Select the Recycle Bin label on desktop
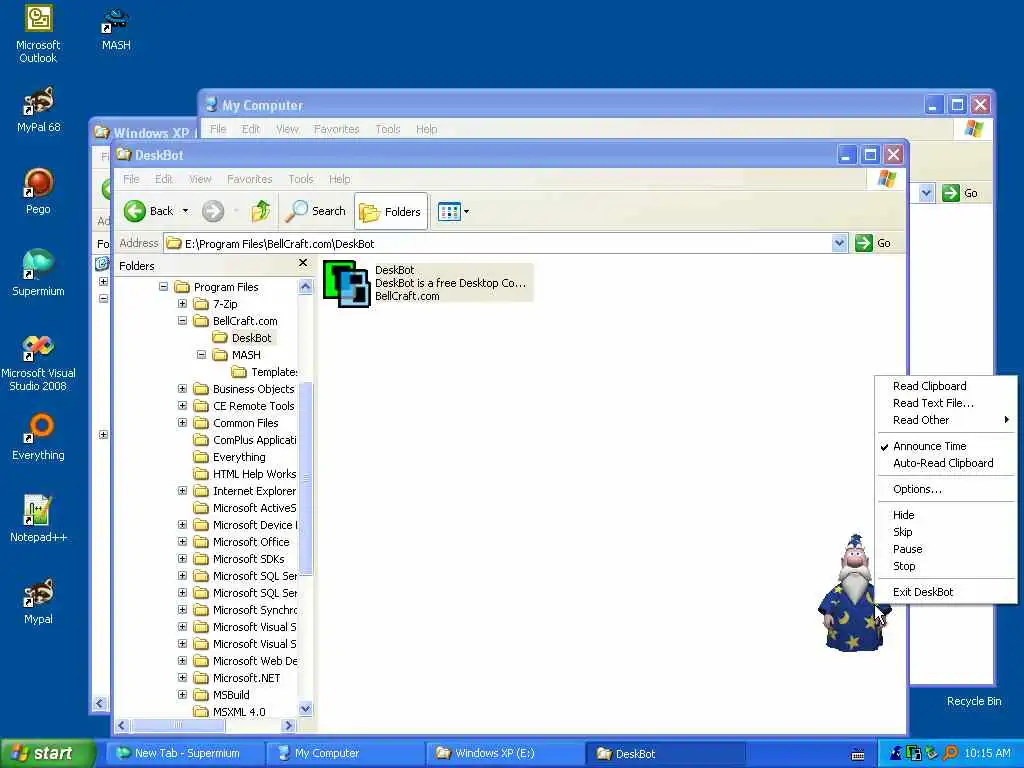 [x=974, y=701]
